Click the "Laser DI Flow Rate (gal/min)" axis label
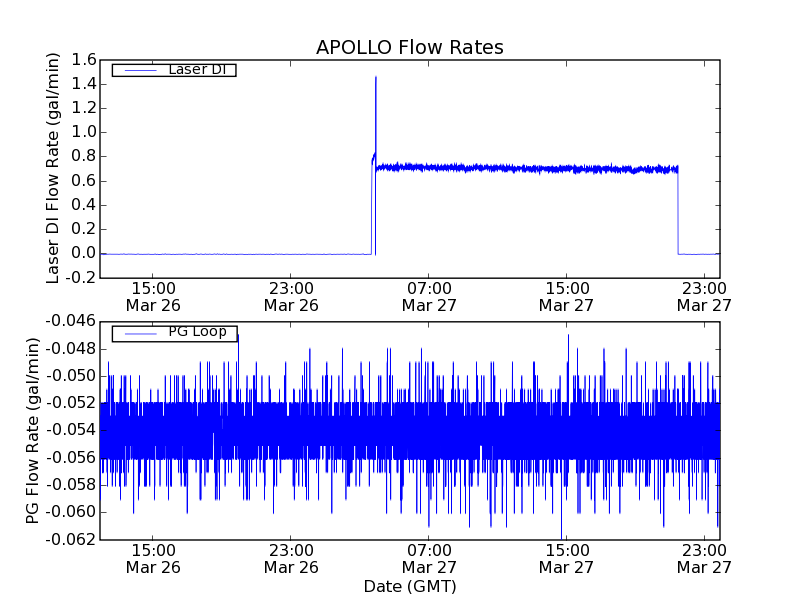Viewport: 800px width, 600px height. [x=53, y=168]
